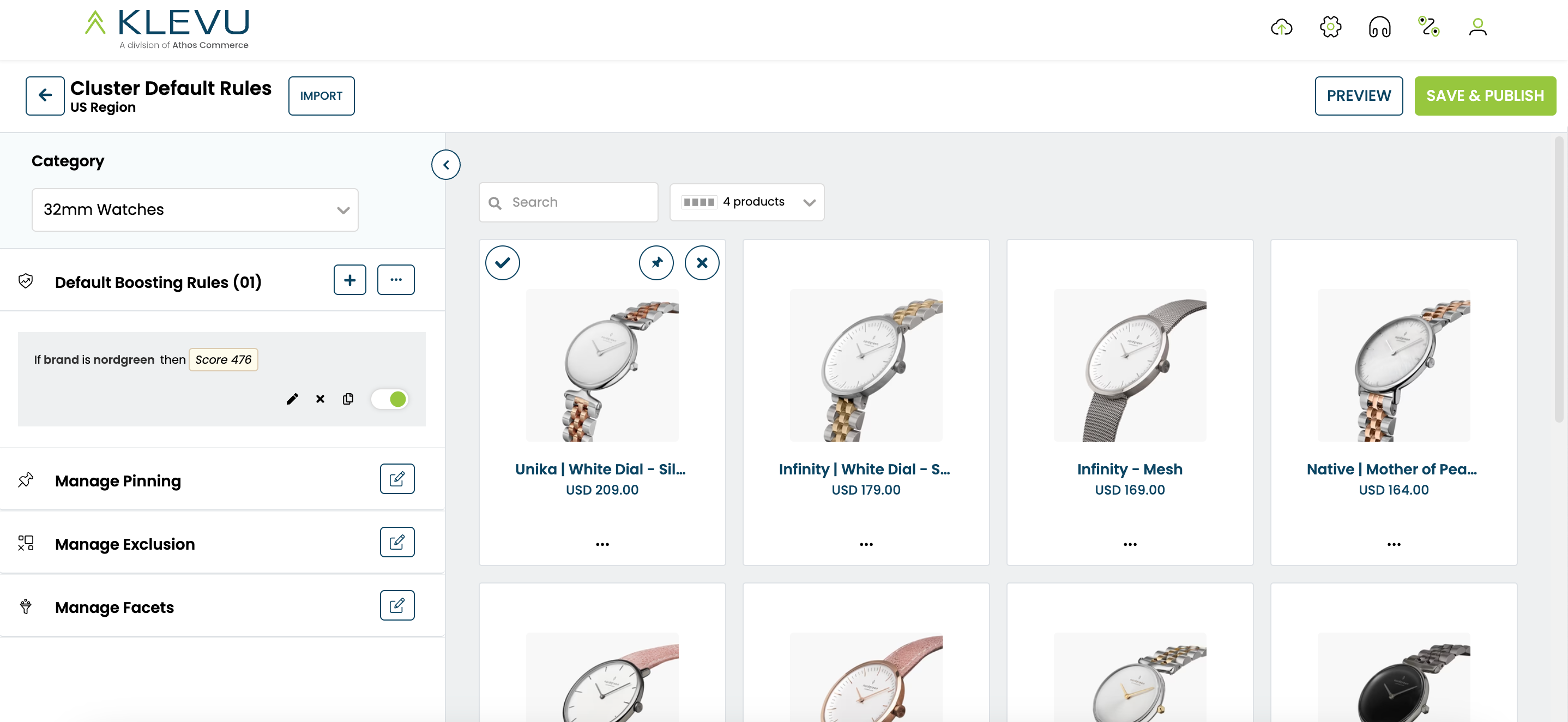Click the Klevu logo

click(167, 28)
